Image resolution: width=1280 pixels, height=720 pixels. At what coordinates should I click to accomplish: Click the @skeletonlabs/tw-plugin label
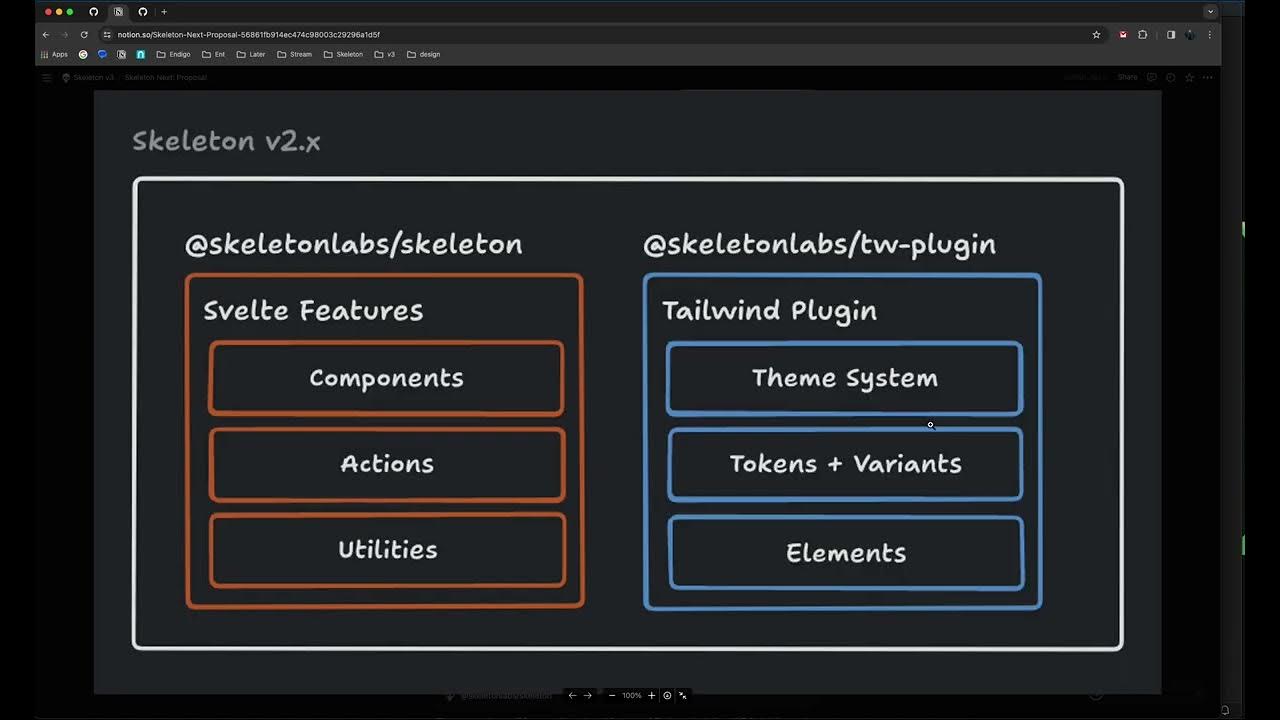pyautogui.click(x=819, y=244)
